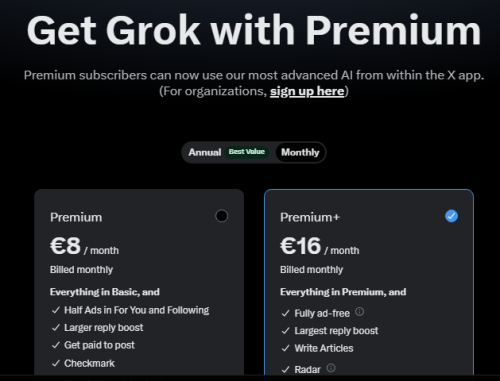
Task: Click the Get Grok with Premium headline
Action: coord(254,30)
